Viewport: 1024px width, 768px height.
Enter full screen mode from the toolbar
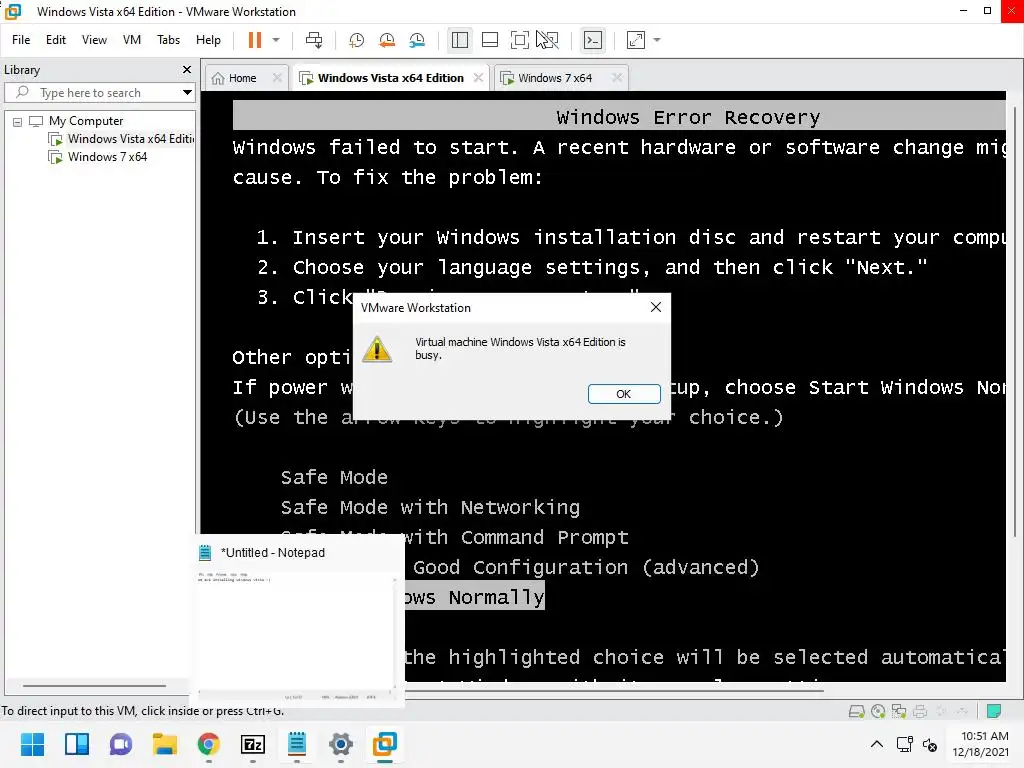point(519,40)
